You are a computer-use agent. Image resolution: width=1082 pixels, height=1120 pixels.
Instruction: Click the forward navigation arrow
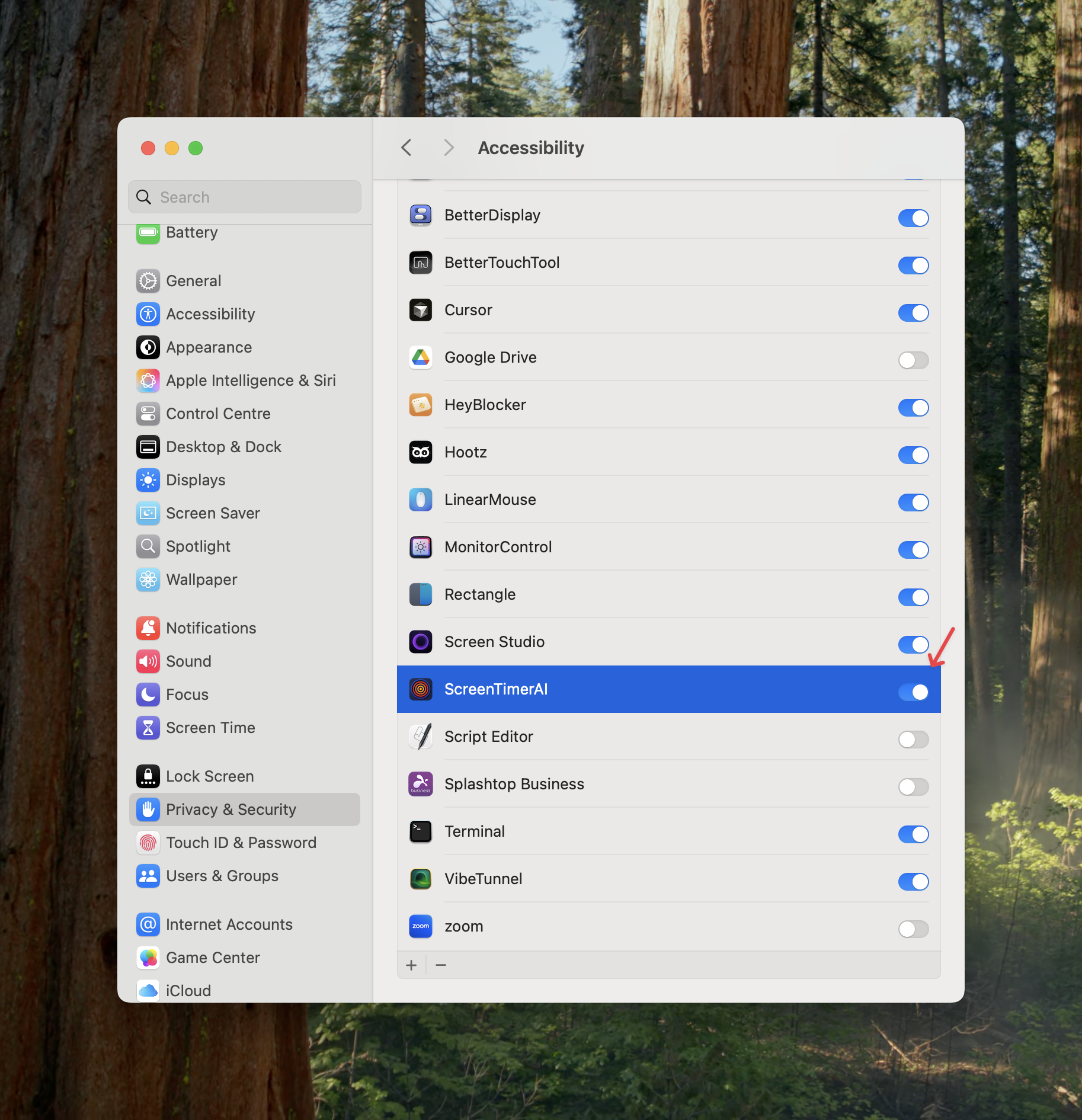[449, 148]
